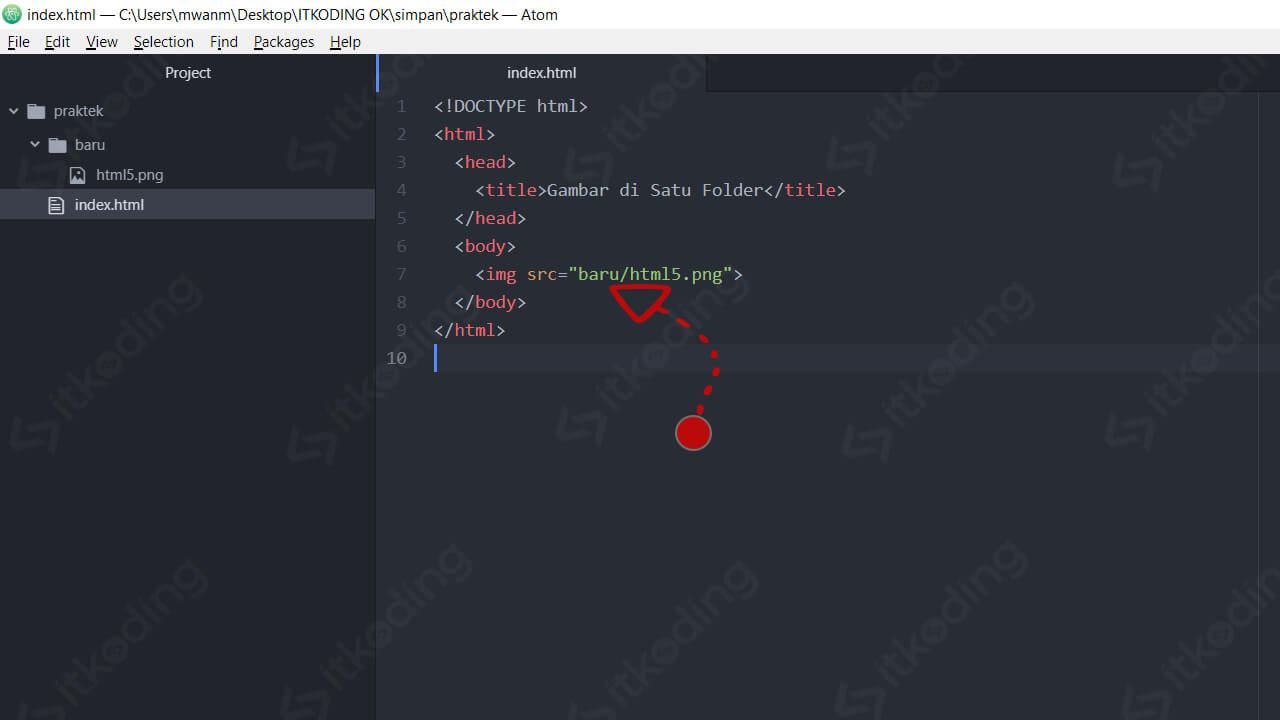
Task: Open the Selection menu
Action: 164,42
